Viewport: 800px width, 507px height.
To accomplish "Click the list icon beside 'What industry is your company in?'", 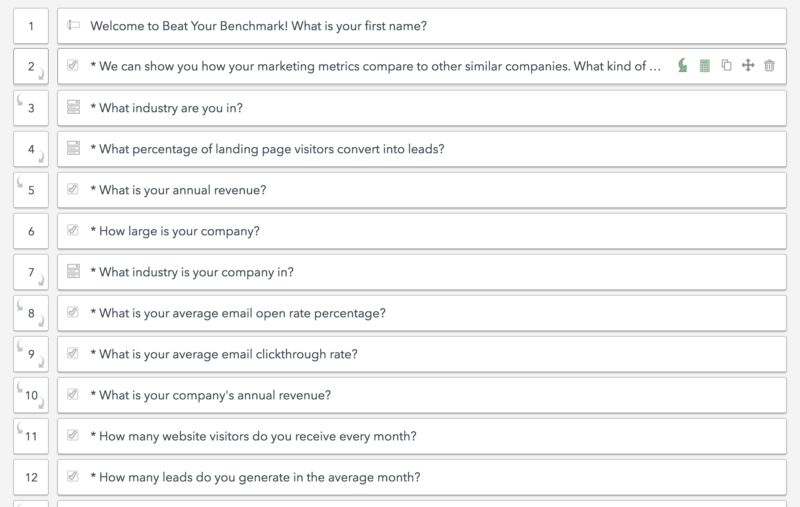I will (73, 272).
